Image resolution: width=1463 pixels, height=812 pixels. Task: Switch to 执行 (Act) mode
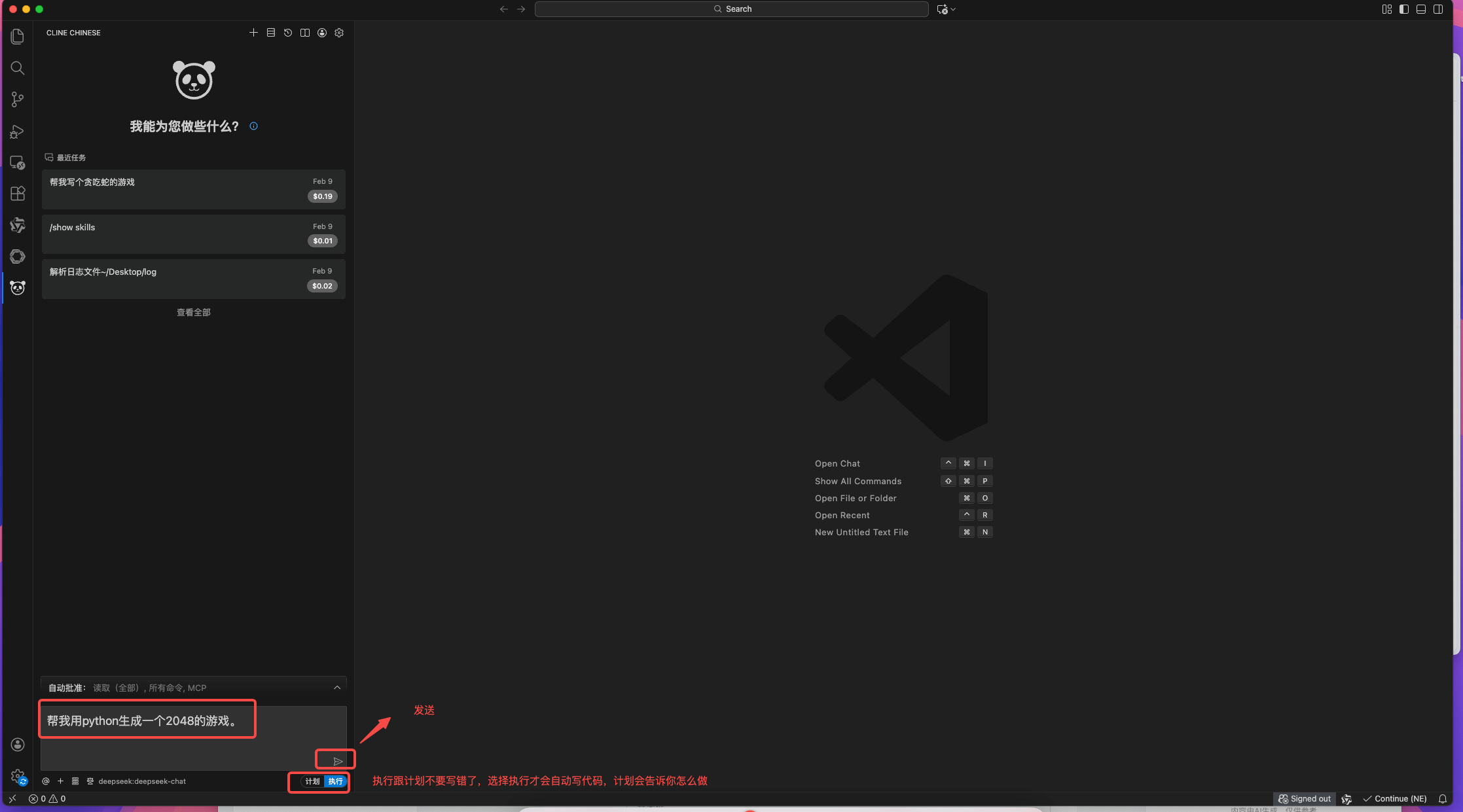pos(335,781)
